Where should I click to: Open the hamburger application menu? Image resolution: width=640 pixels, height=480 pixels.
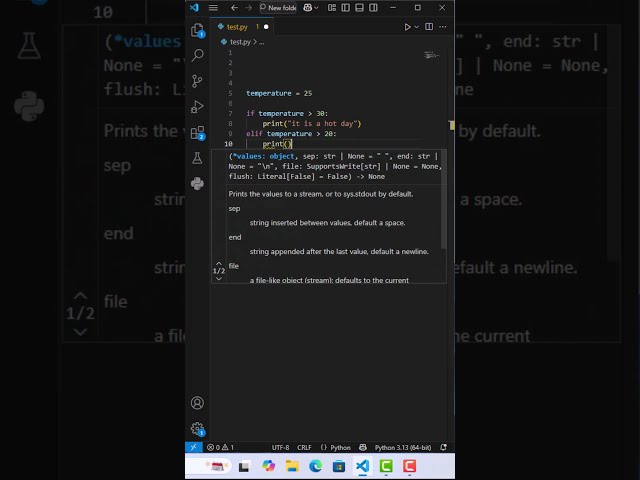(213, 8)
